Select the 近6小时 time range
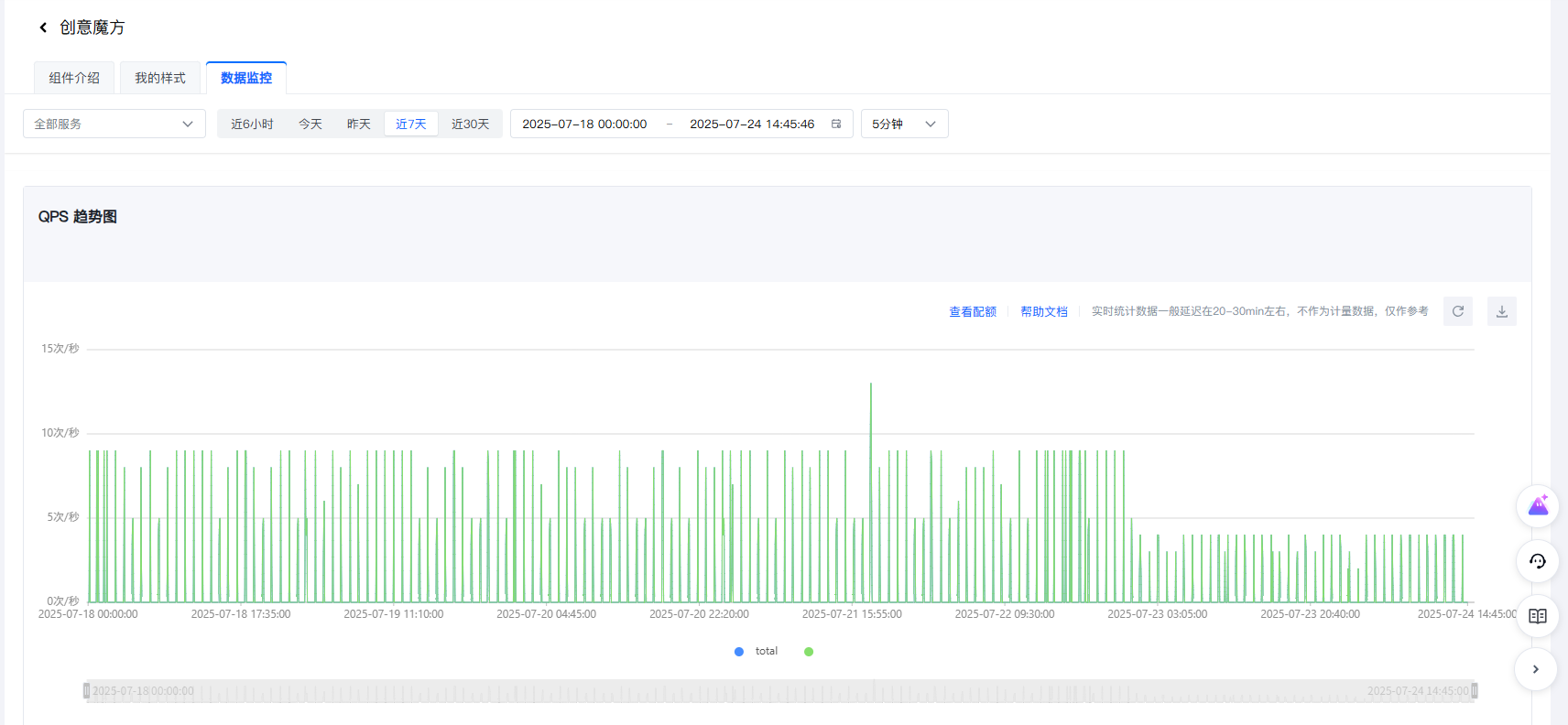Screen dimensions: 1568x725 252,124
